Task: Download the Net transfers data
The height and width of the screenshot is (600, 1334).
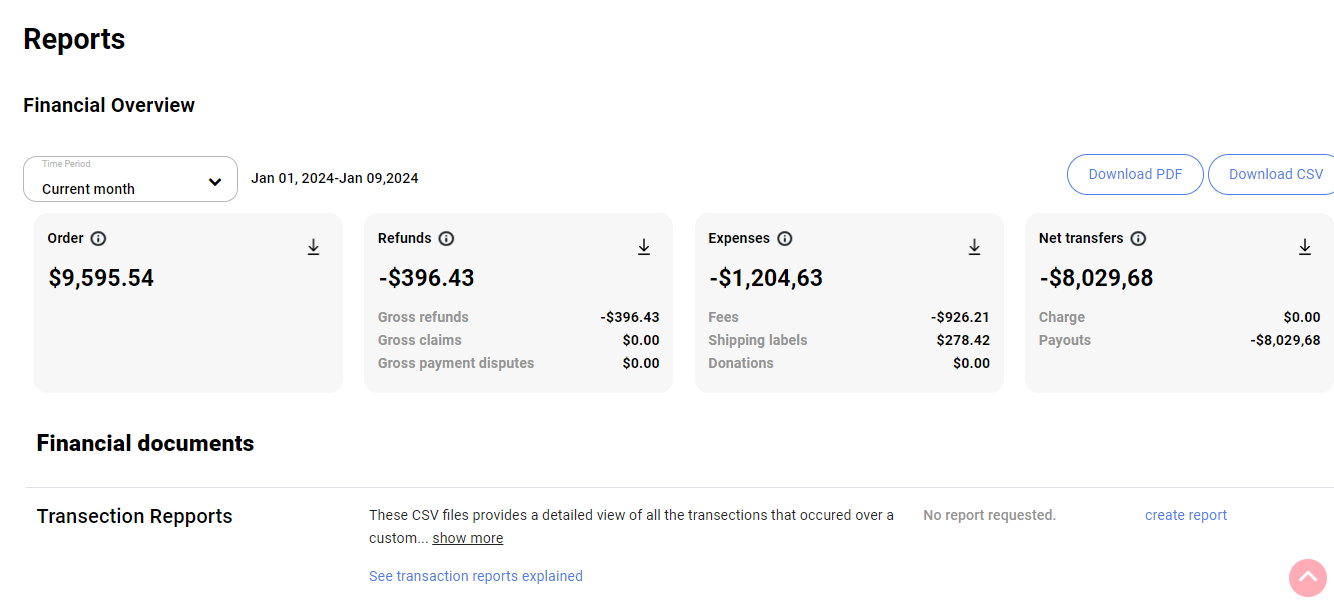Action: (x=1304, y=247)
